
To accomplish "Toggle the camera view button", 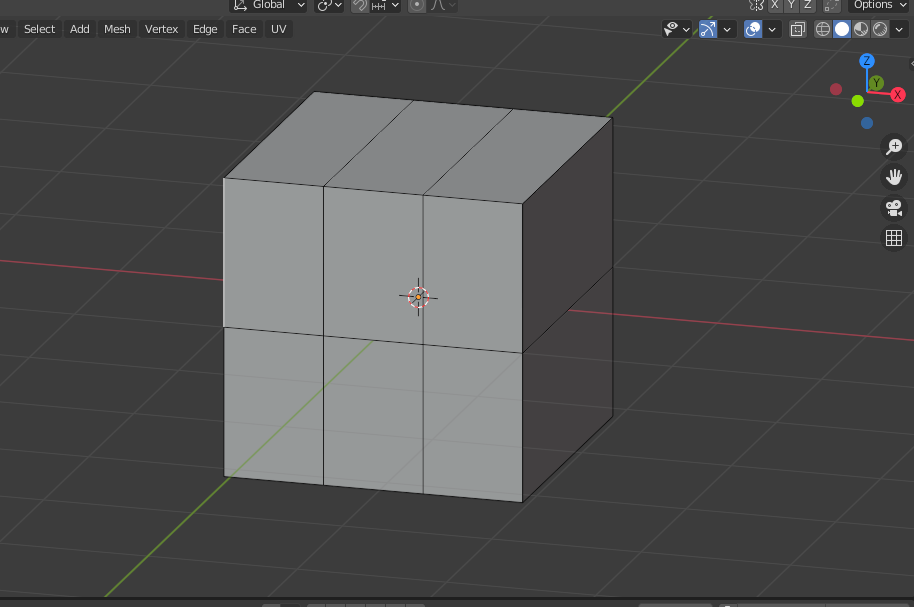I will coord(894,208).
